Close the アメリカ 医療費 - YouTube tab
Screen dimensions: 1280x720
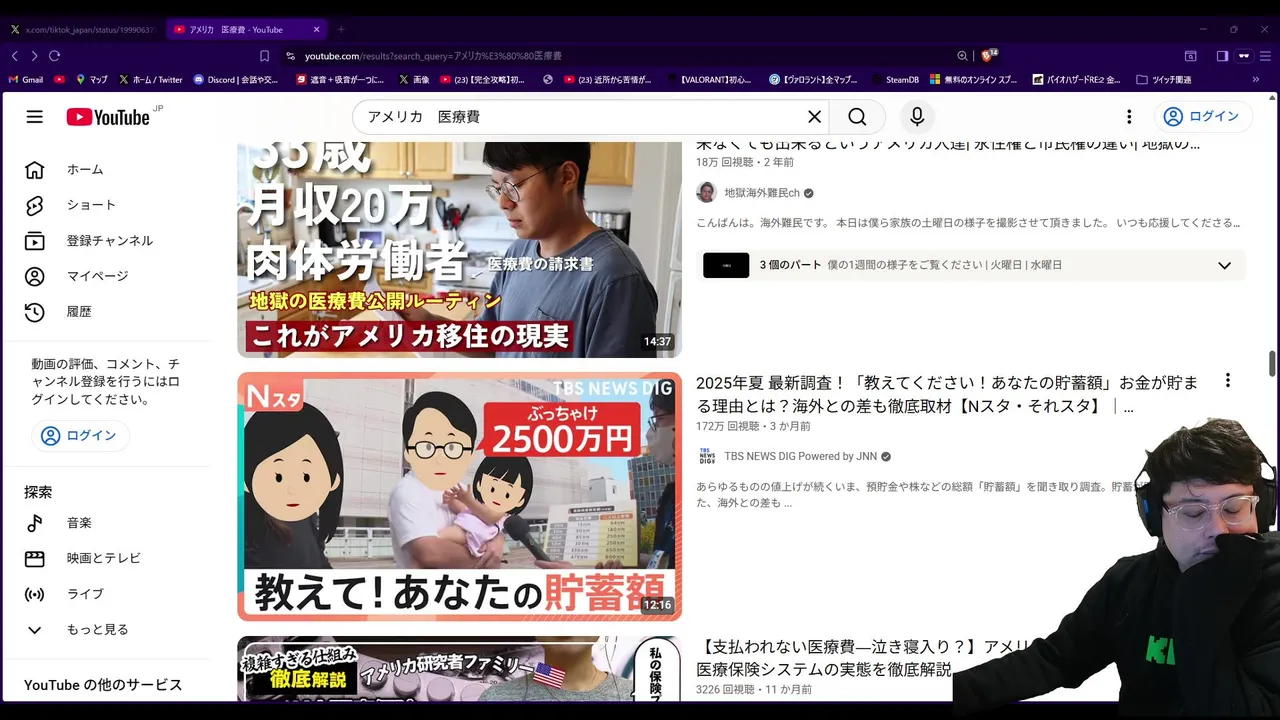pos(317,30)
